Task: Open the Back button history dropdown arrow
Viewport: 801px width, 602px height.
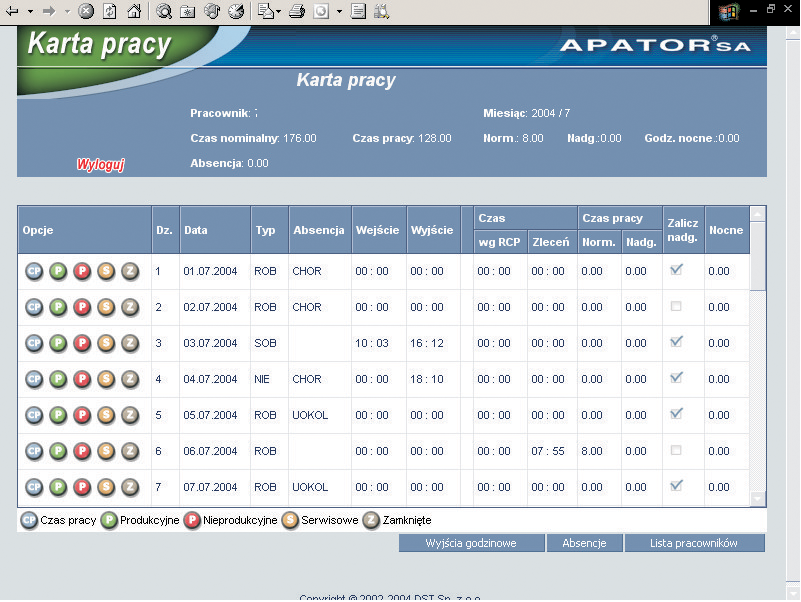Action: (x=29, y=12)
